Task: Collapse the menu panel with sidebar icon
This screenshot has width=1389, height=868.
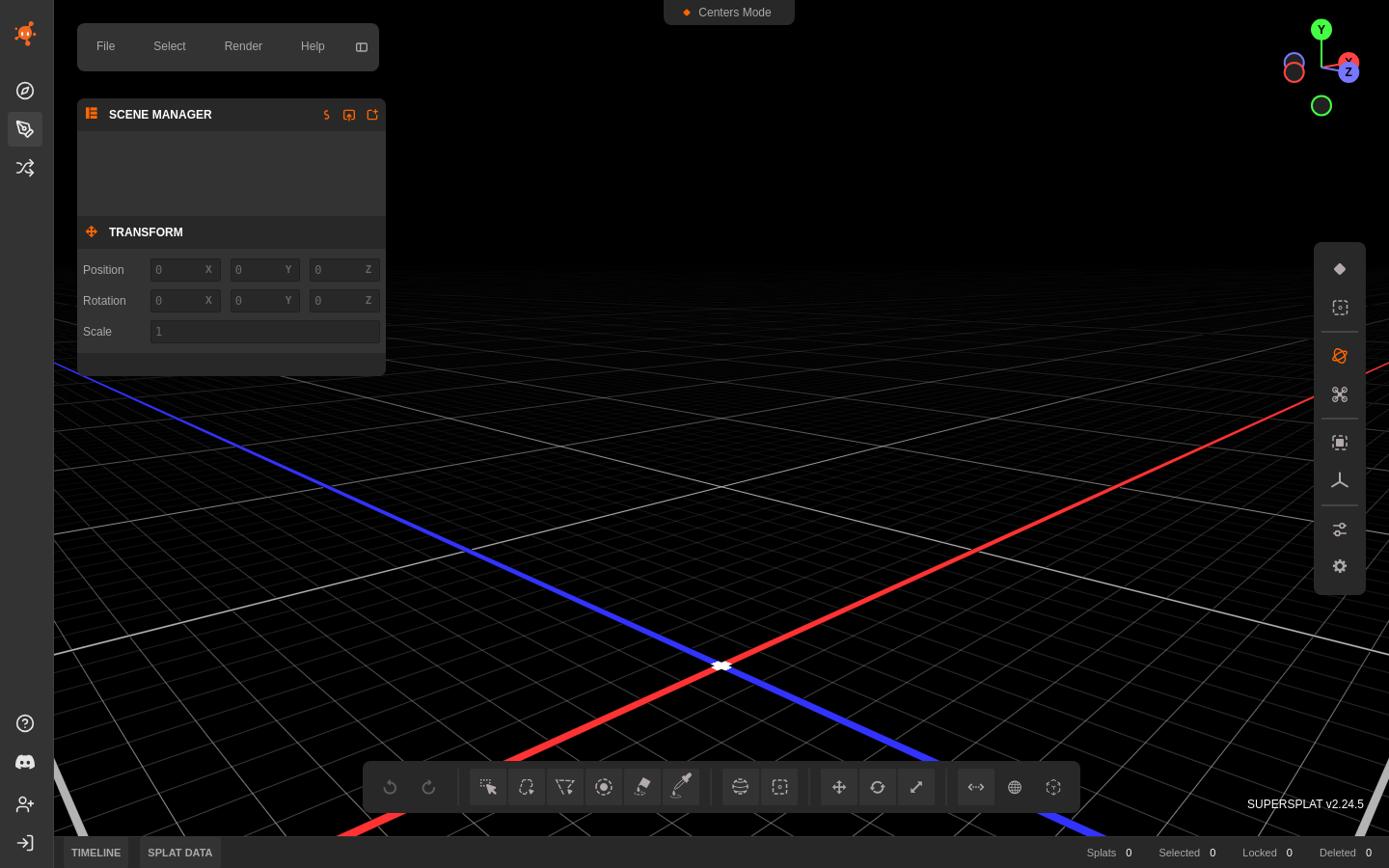Action: 362,47
